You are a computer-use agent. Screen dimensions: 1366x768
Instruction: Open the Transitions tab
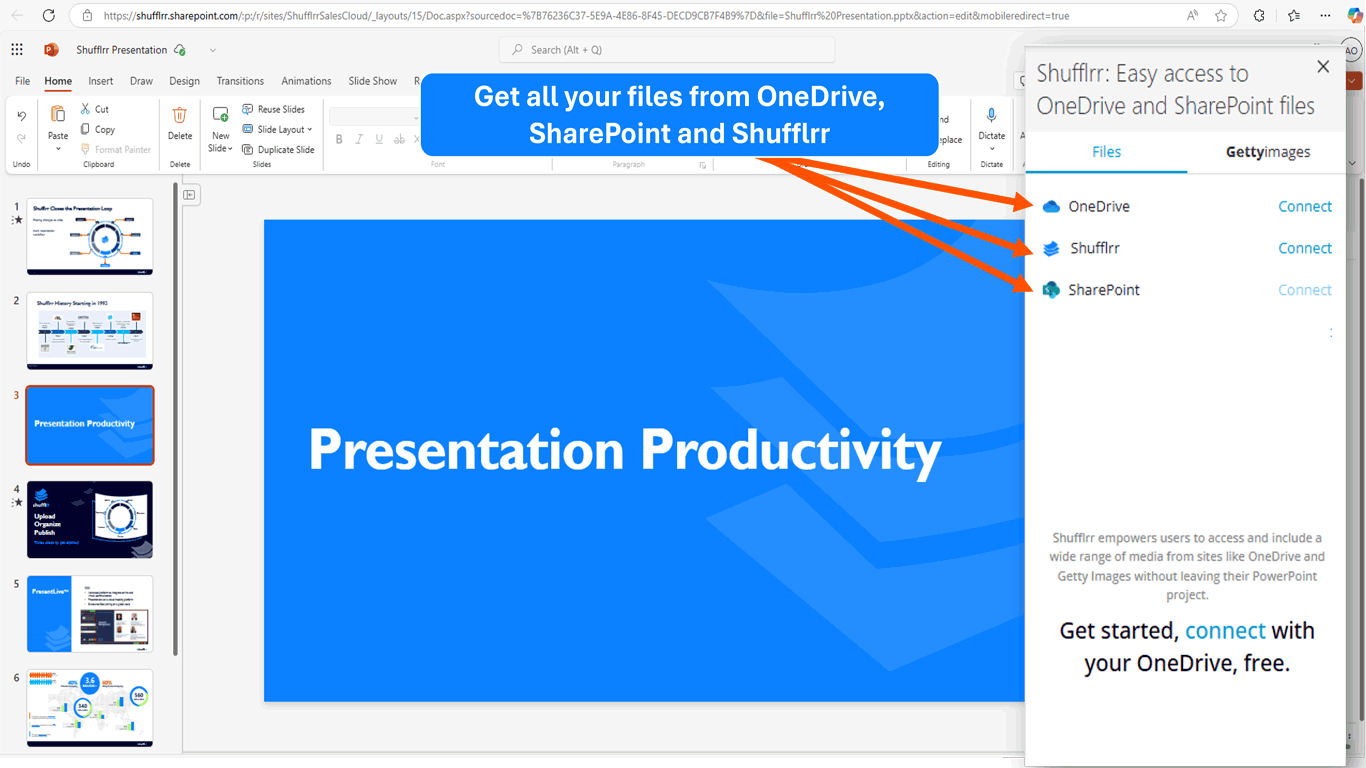tap(240, 81)
